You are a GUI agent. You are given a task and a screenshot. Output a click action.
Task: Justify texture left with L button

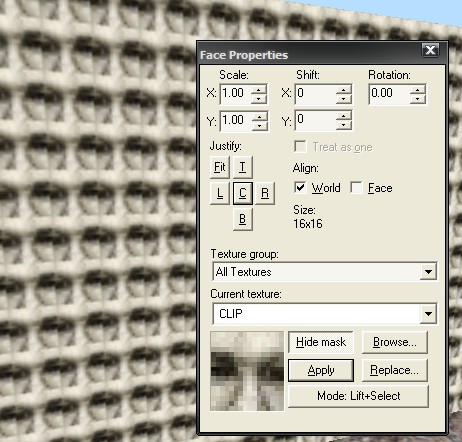(x=220, y=193)
